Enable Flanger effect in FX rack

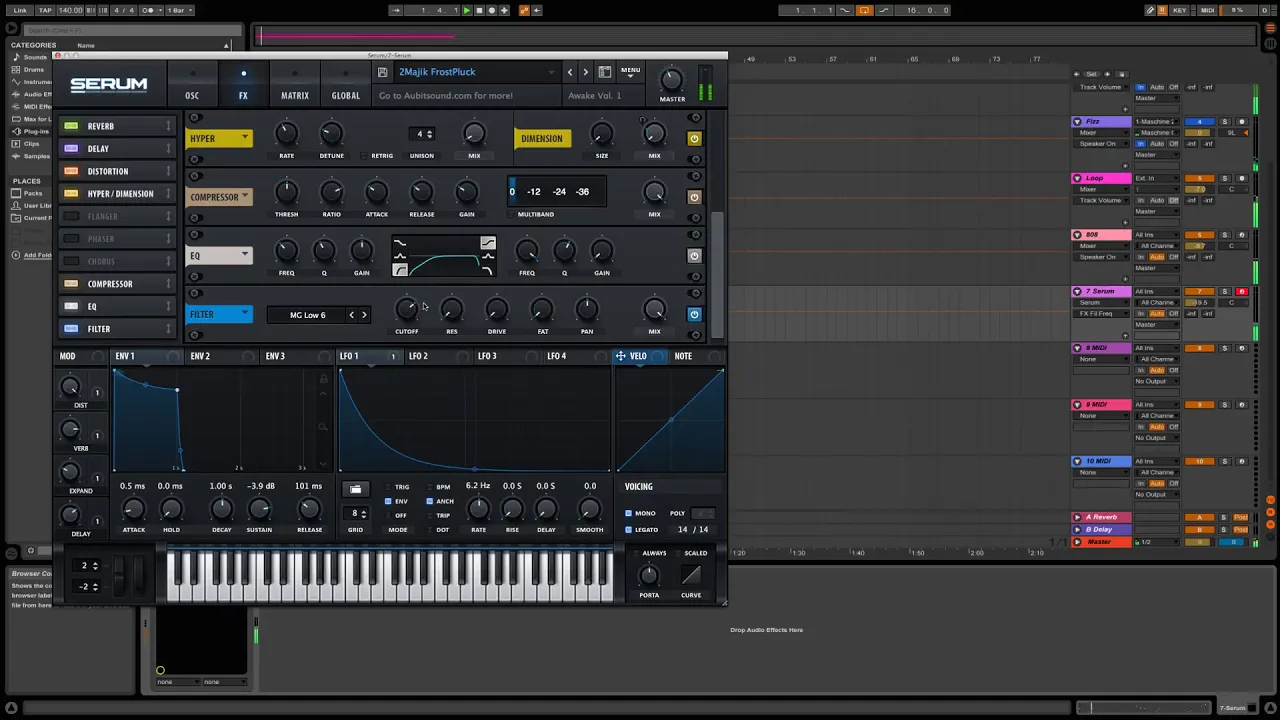71,216
